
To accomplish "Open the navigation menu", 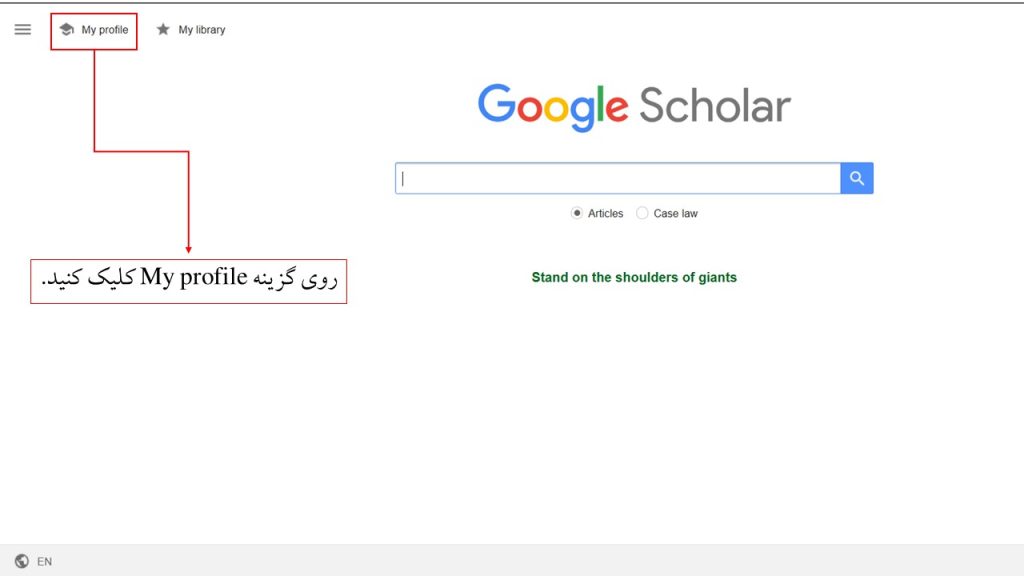I will 22,29.
